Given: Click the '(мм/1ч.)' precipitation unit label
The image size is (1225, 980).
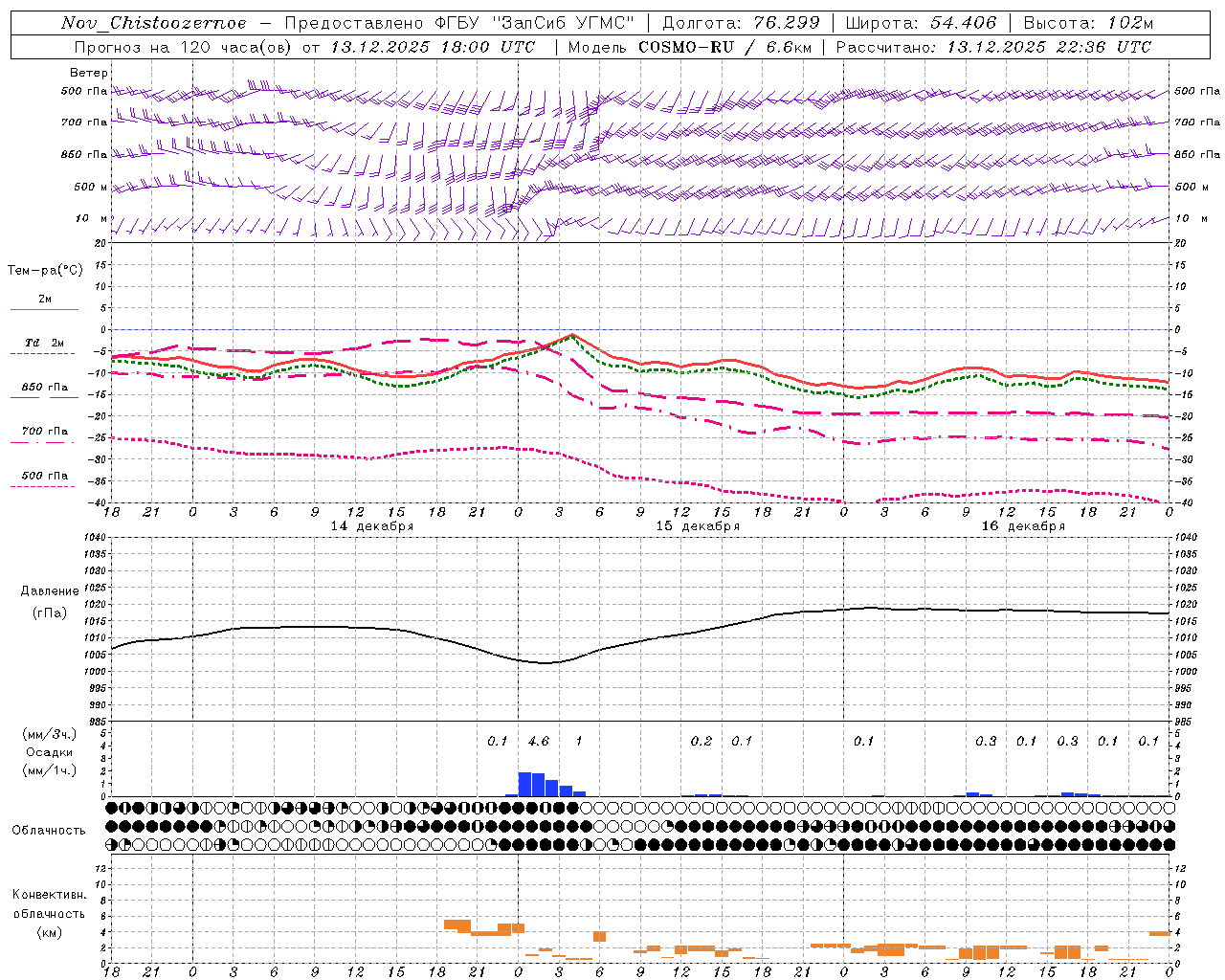Looking at the screenshot, I should pos(50,770).
